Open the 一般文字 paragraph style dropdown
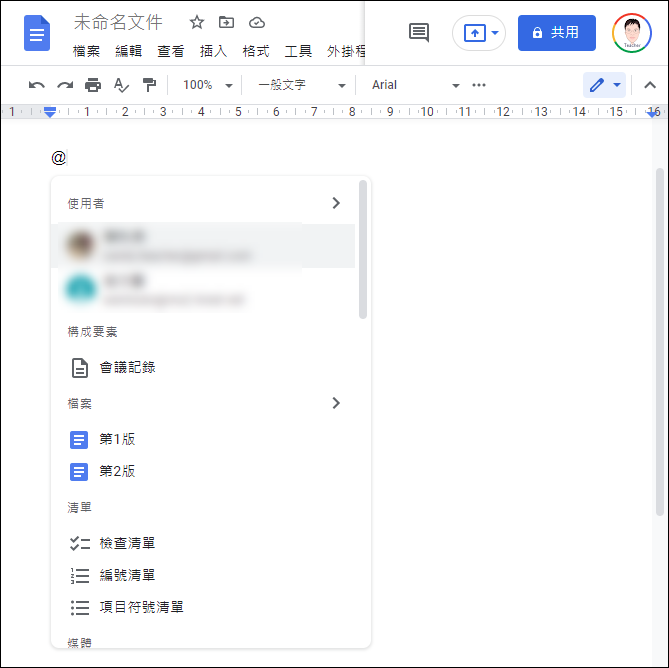The height and width of the screenshot is (668, 669). [301, 85]
